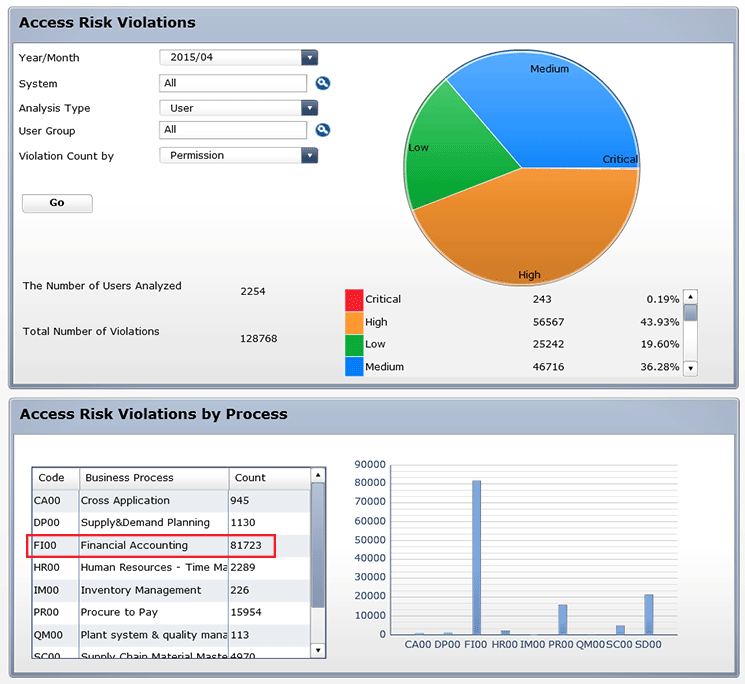Expand the Analysis Type dropdown

pos(309,108)
